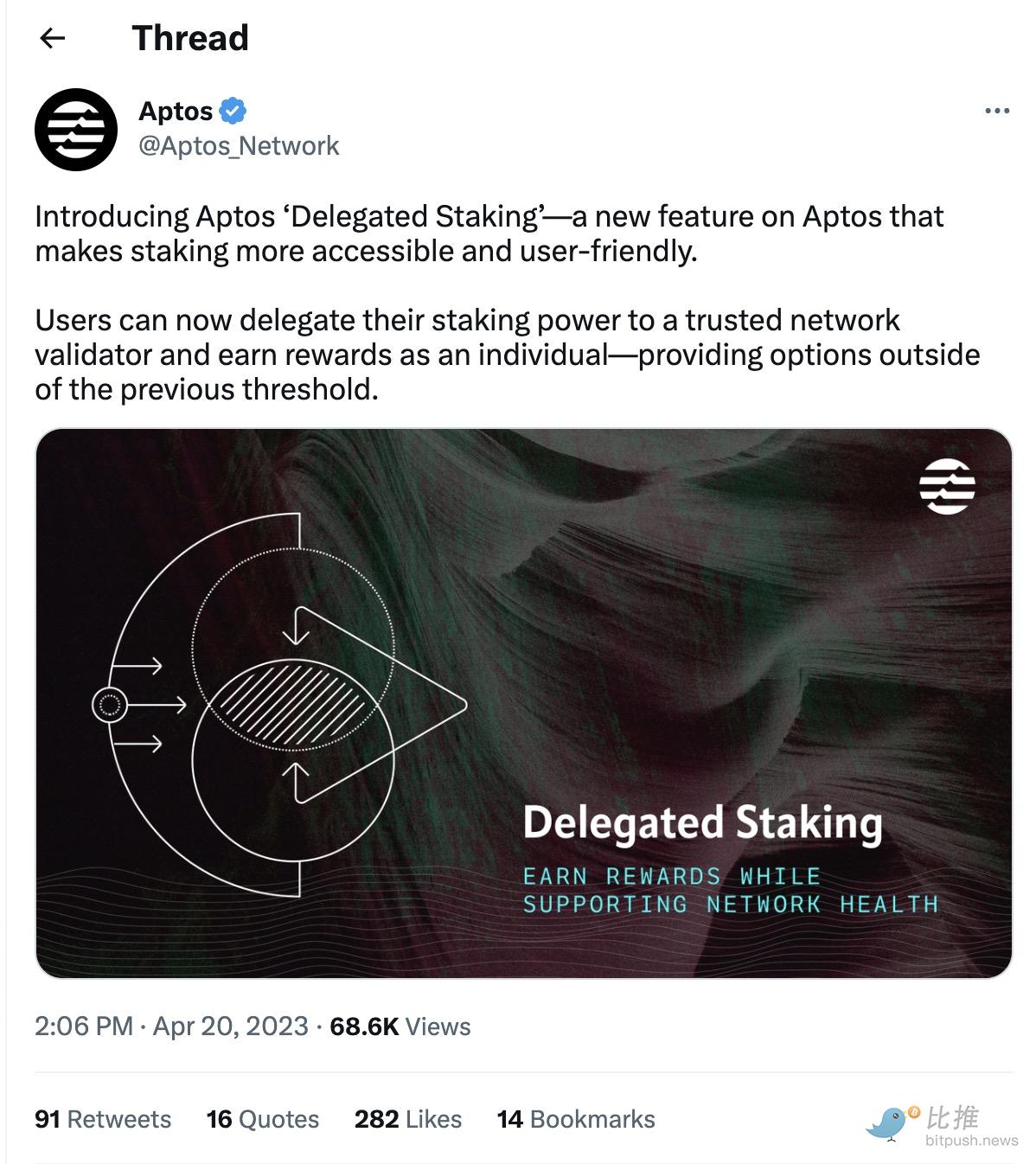Click the tweet paragraph starting 'Users can now'
This screenshot has width=1036, height=1164.
(x=507, y=355)
